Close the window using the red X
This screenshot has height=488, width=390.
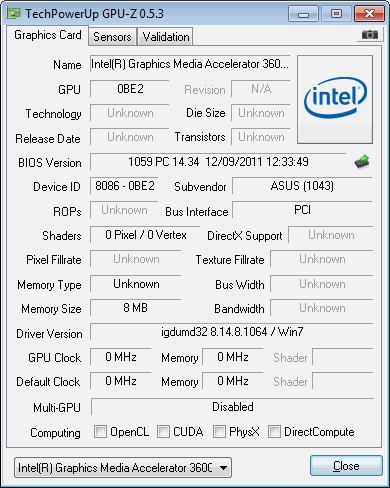pyautogui.click(x=369, y=14)
